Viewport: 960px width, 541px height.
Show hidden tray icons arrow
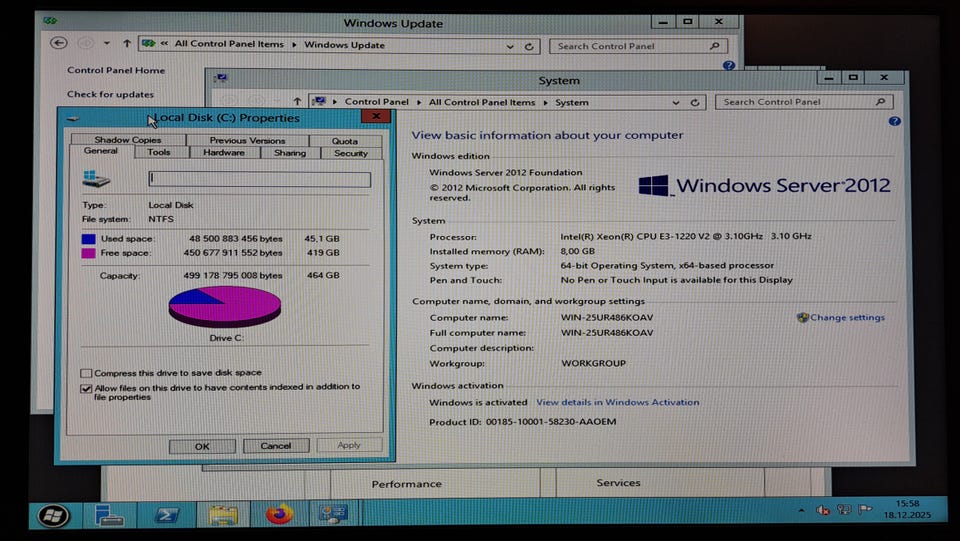801,510
